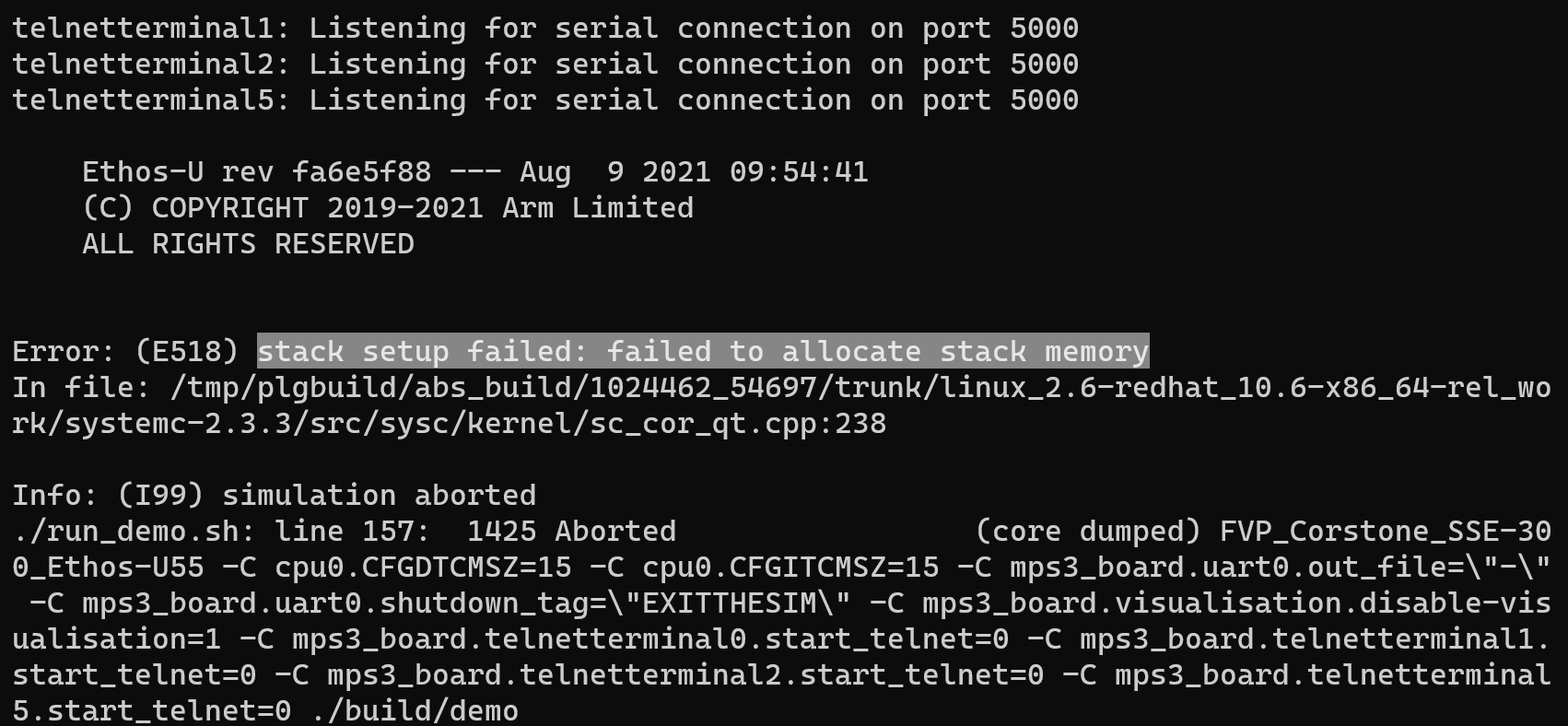The width and height of the screenshot is (1568, 726).
Task: Click the telnetterminal2 listening line
Action: pos(544,64)
